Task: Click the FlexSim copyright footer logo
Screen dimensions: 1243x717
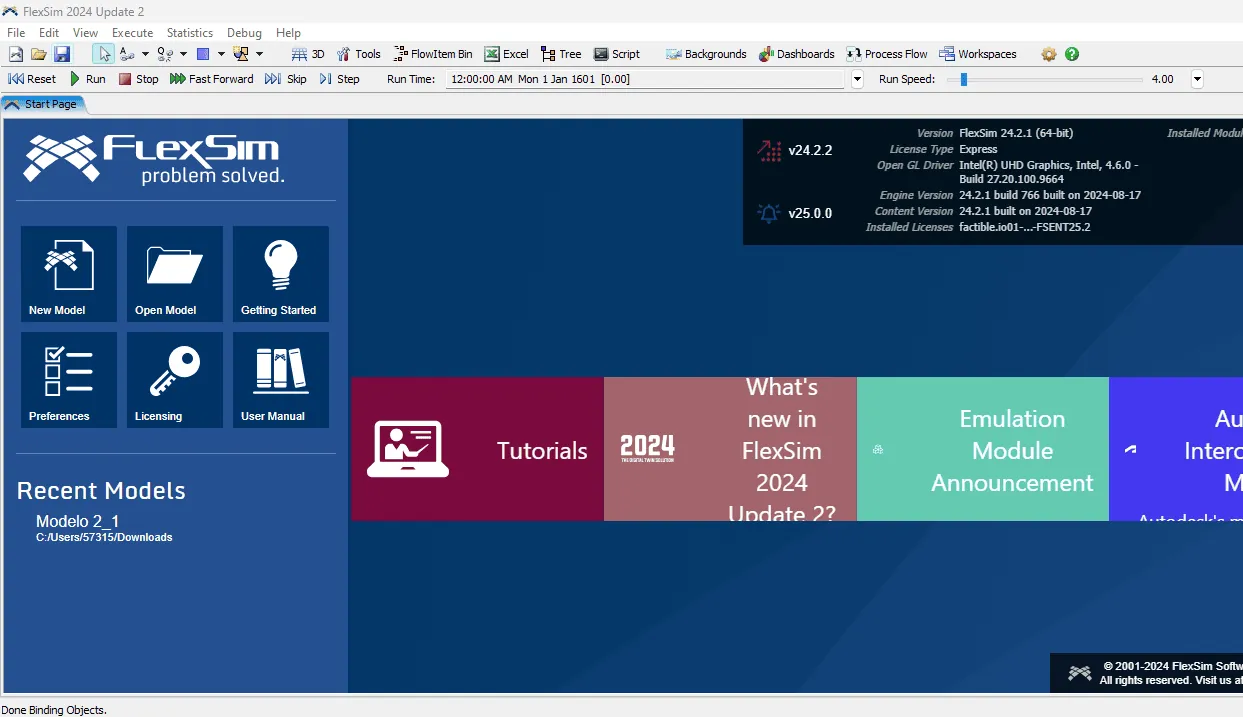Action: click(1080, 673)
